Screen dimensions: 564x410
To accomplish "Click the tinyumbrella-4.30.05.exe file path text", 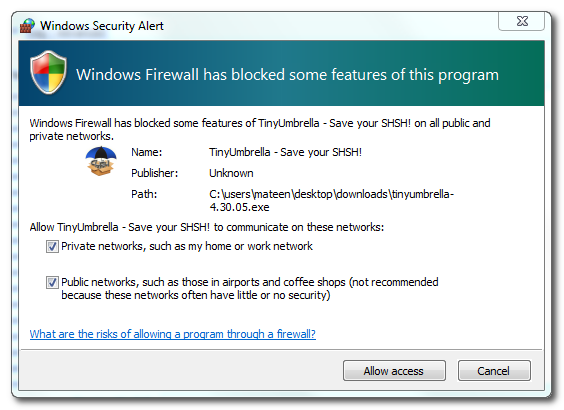I will 332,201.
